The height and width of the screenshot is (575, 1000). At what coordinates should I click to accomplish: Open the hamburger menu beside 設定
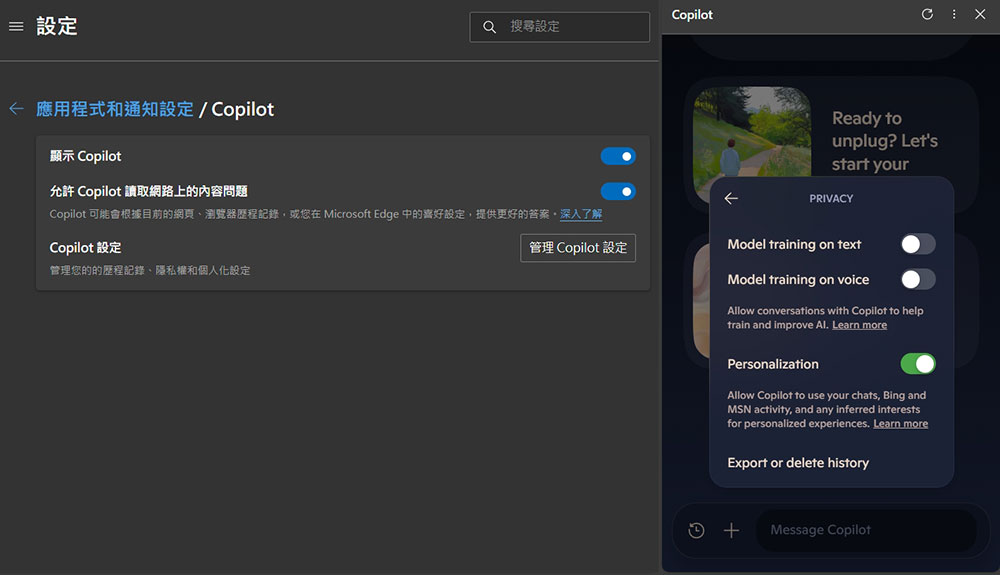pos(16,26)
